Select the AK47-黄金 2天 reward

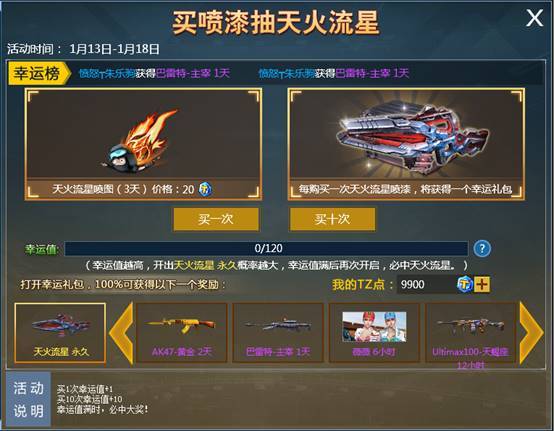182,333
